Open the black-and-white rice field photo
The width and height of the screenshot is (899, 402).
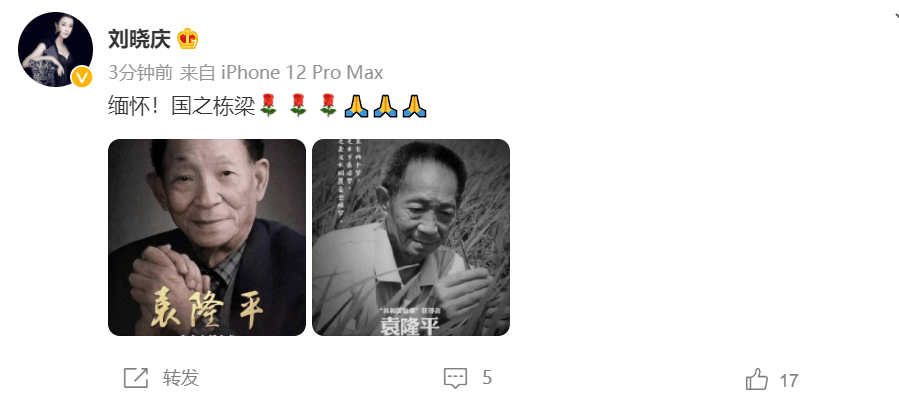point(411,237)
